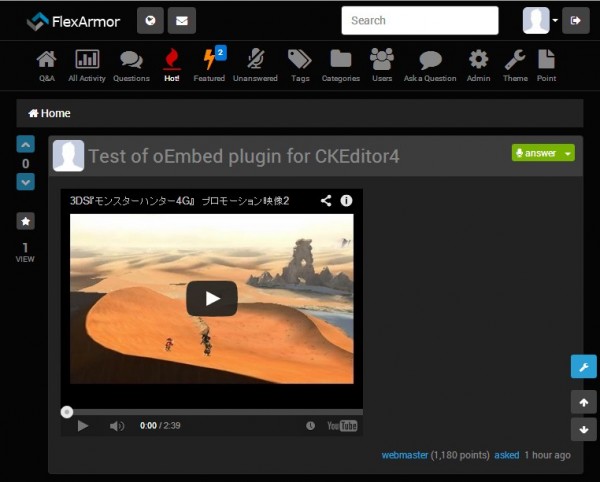Expand the user avatar dropdown menu

555,21
